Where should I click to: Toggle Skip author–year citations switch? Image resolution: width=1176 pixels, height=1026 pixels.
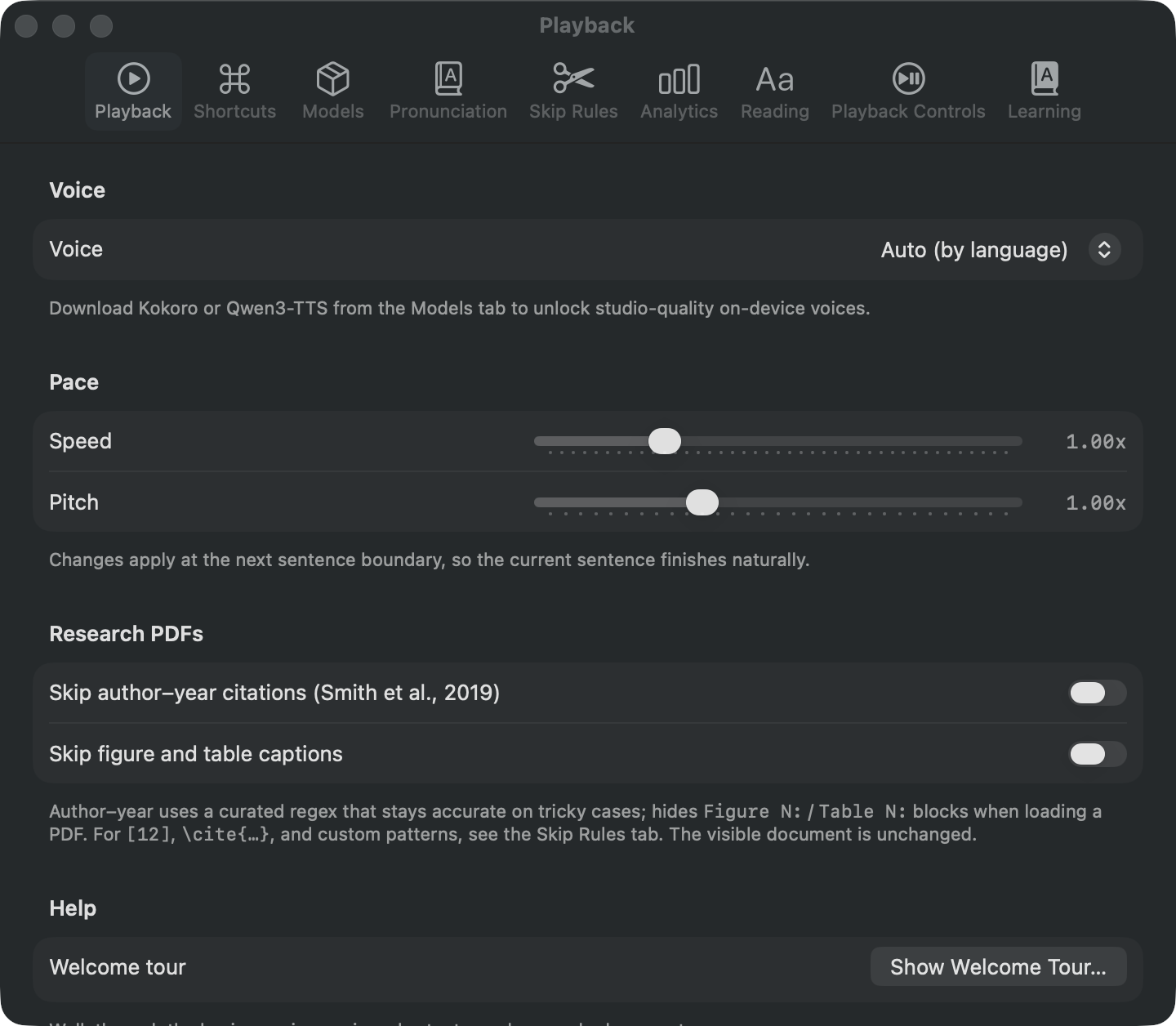coord(1098,693)
